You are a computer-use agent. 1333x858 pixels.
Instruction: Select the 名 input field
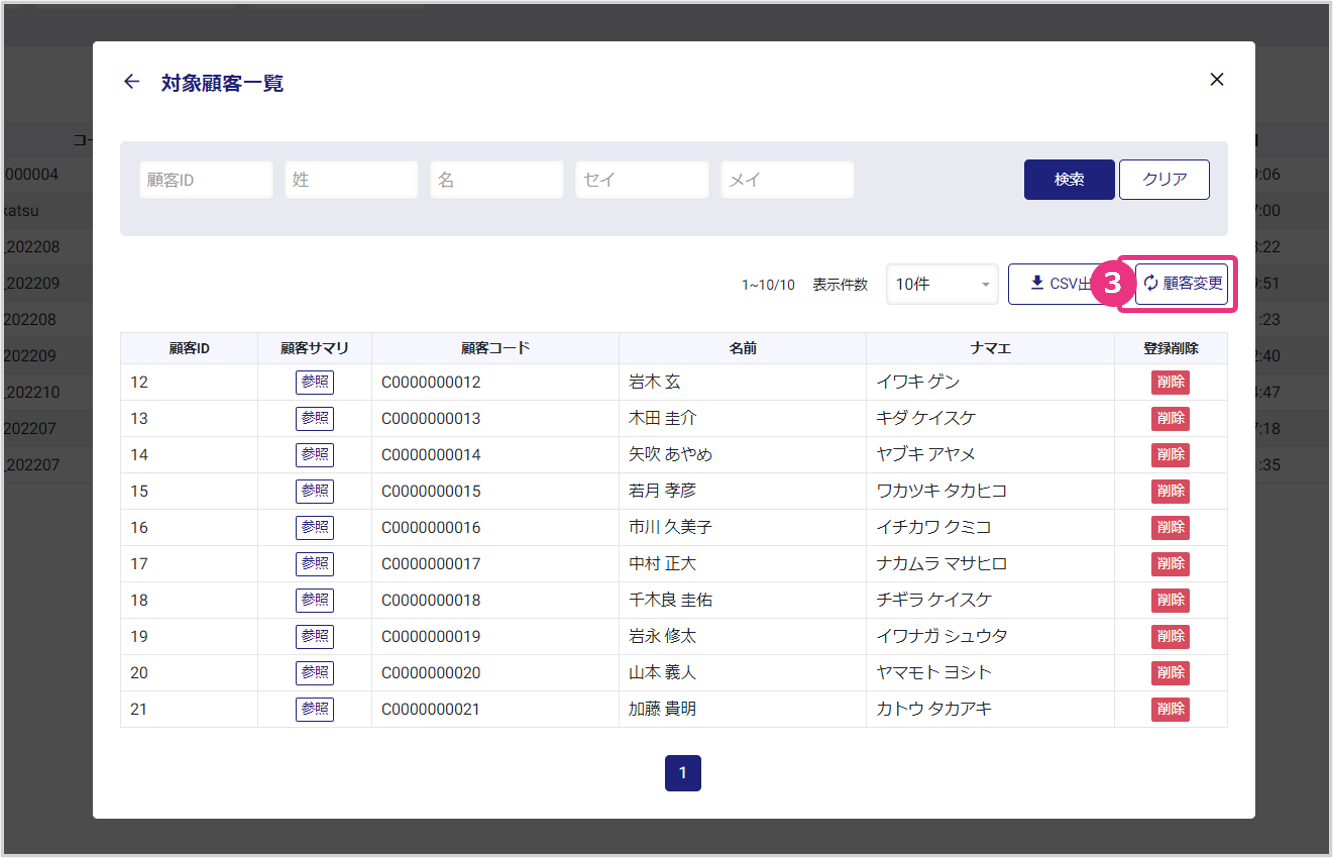click(496, 180)
